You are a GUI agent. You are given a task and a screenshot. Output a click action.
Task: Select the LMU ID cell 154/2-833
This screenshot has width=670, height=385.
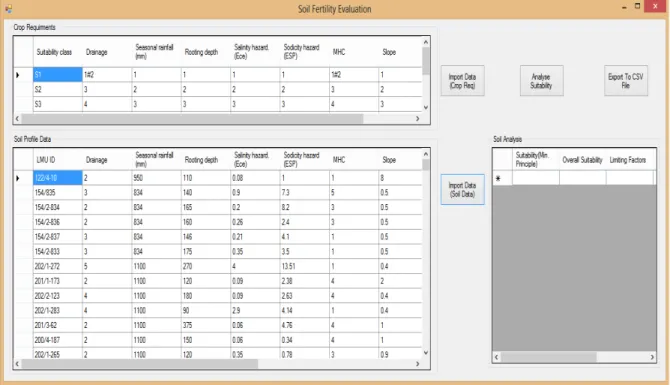tap(58, 252)
